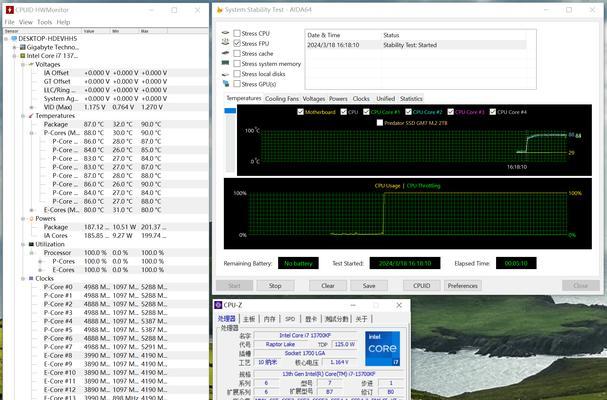Open the Help menu in HWMonitor
This screenshot has height=400, width=607.
point(63,22)
